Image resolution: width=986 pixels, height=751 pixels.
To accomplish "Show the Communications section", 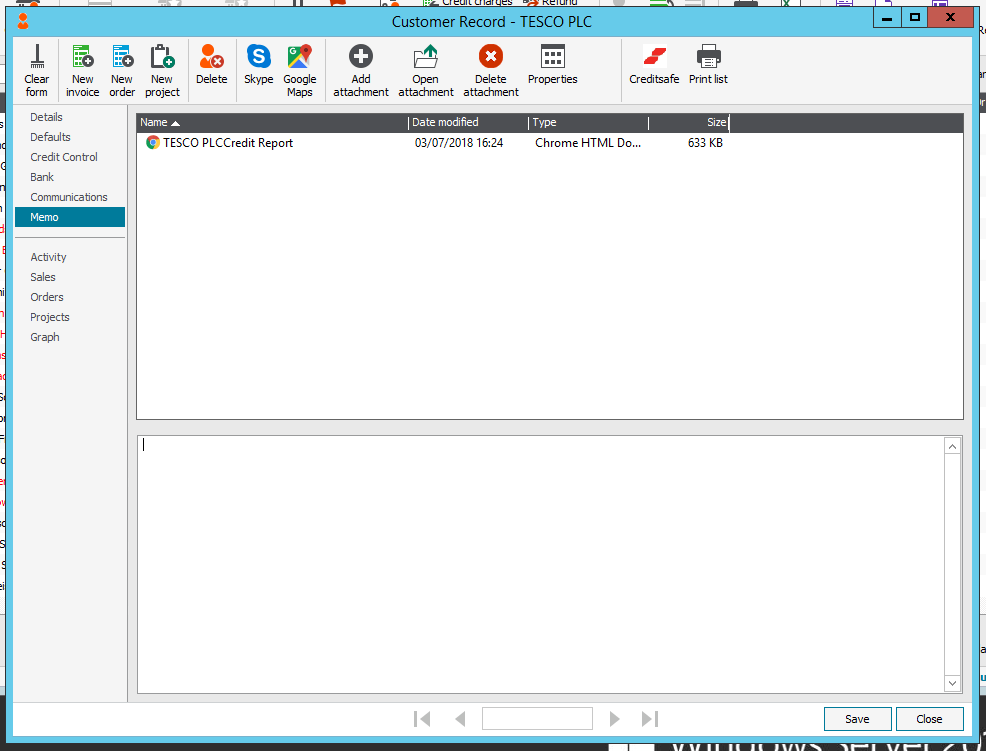I will tap(69, 197).
